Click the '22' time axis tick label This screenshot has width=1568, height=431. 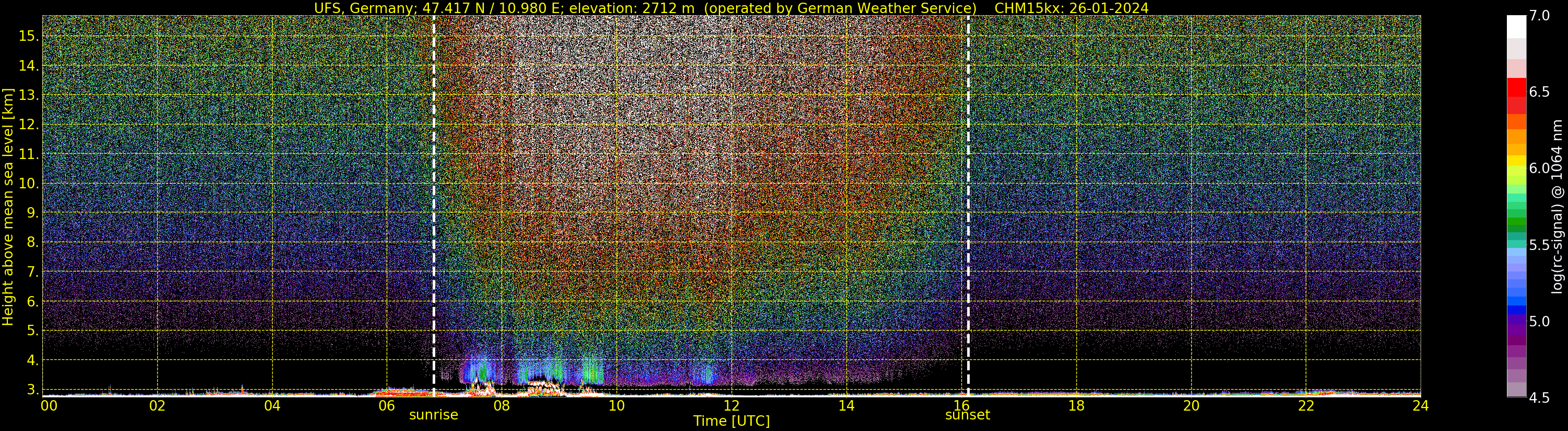pyautogui.click(x=1306, y=405)
